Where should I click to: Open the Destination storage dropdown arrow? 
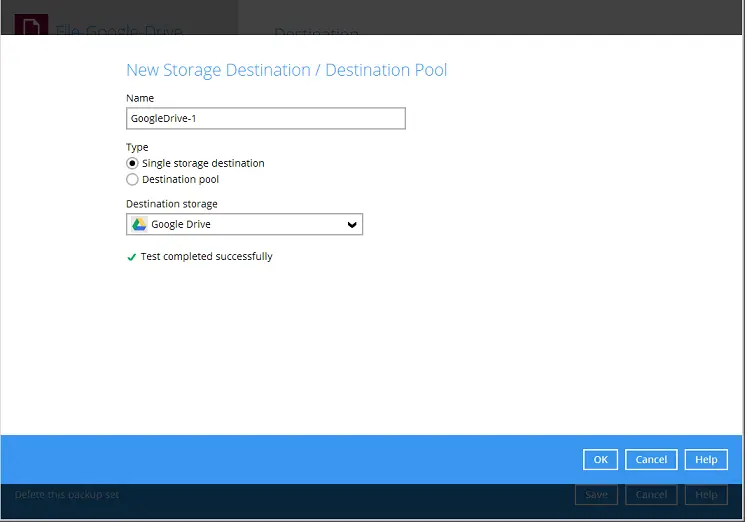(352, 225)
